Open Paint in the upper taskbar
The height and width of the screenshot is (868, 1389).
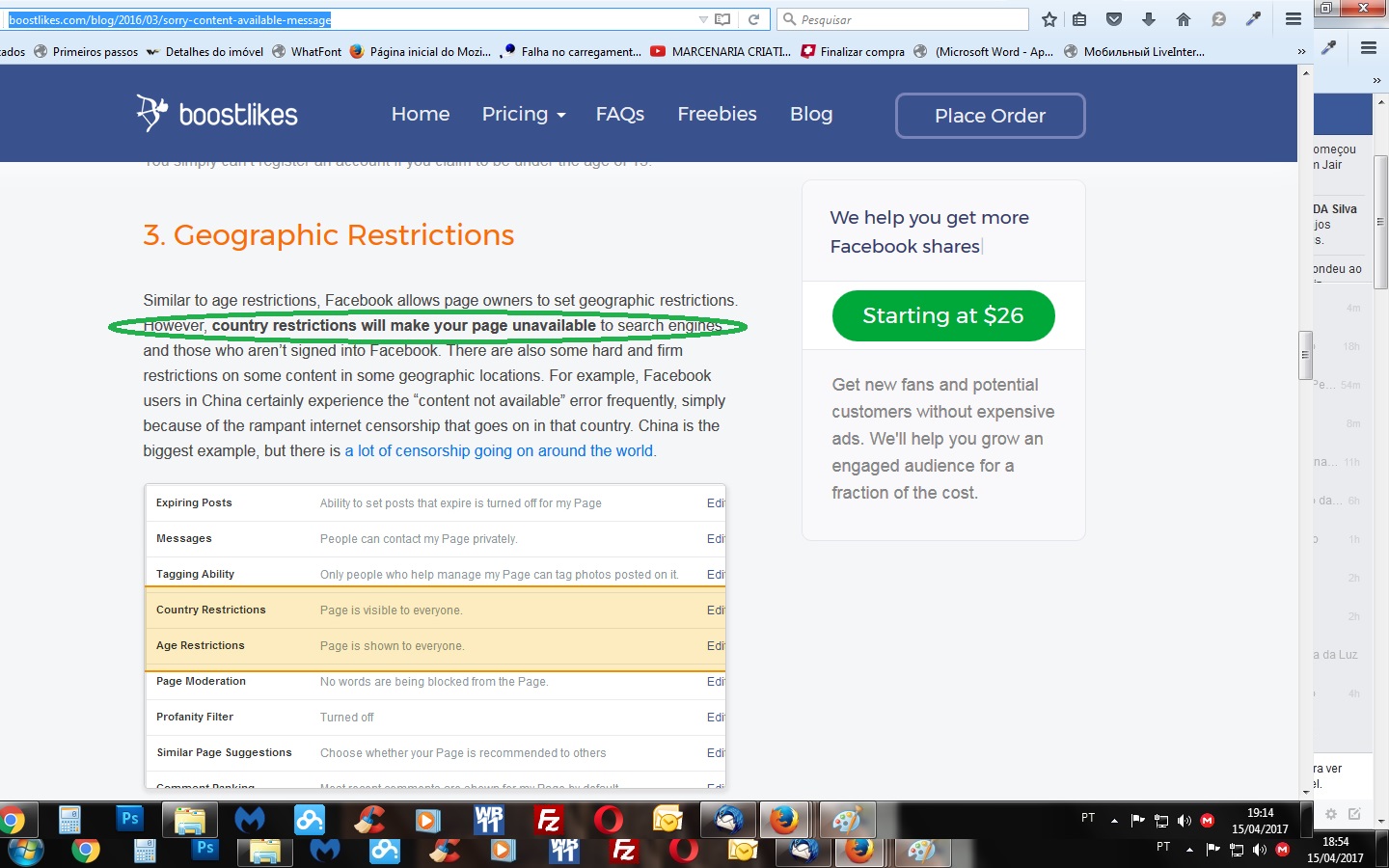pos(846,821)
